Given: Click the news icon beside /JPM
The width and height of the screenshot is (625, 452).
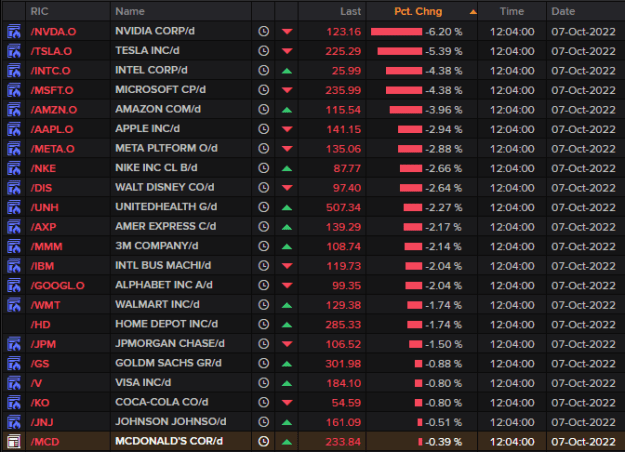Looking at the screenshot, I should pyautogui.click(x=14, y=344).
